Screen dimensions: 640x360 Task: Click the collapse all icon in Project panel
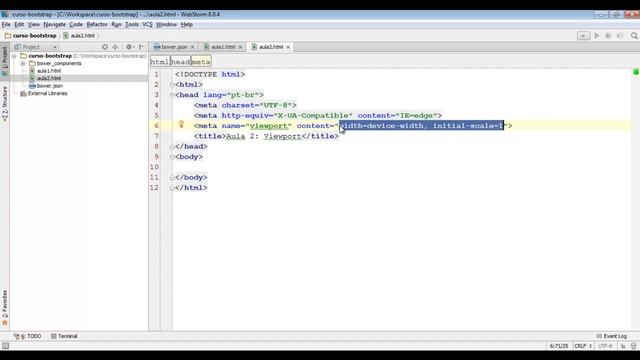pos(115,47)
